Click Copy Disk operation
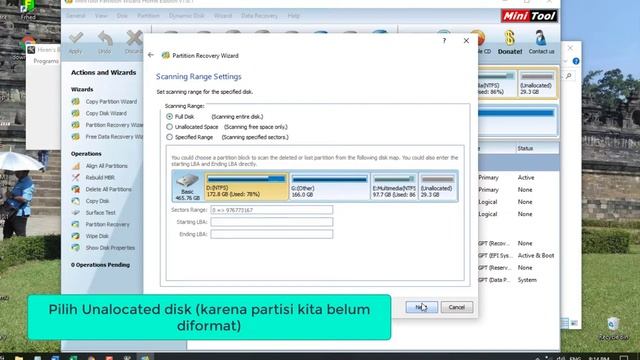Viewport: 640px width, 360px height. pos(97,201)
